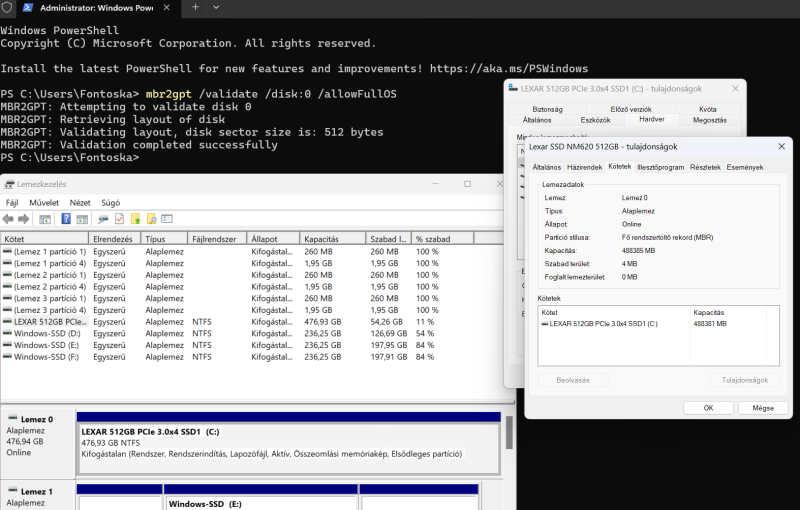Click the yellow page with magnifier icon
Image resolution: width=800 pixels, height=510 pixels.
(152, 219)
